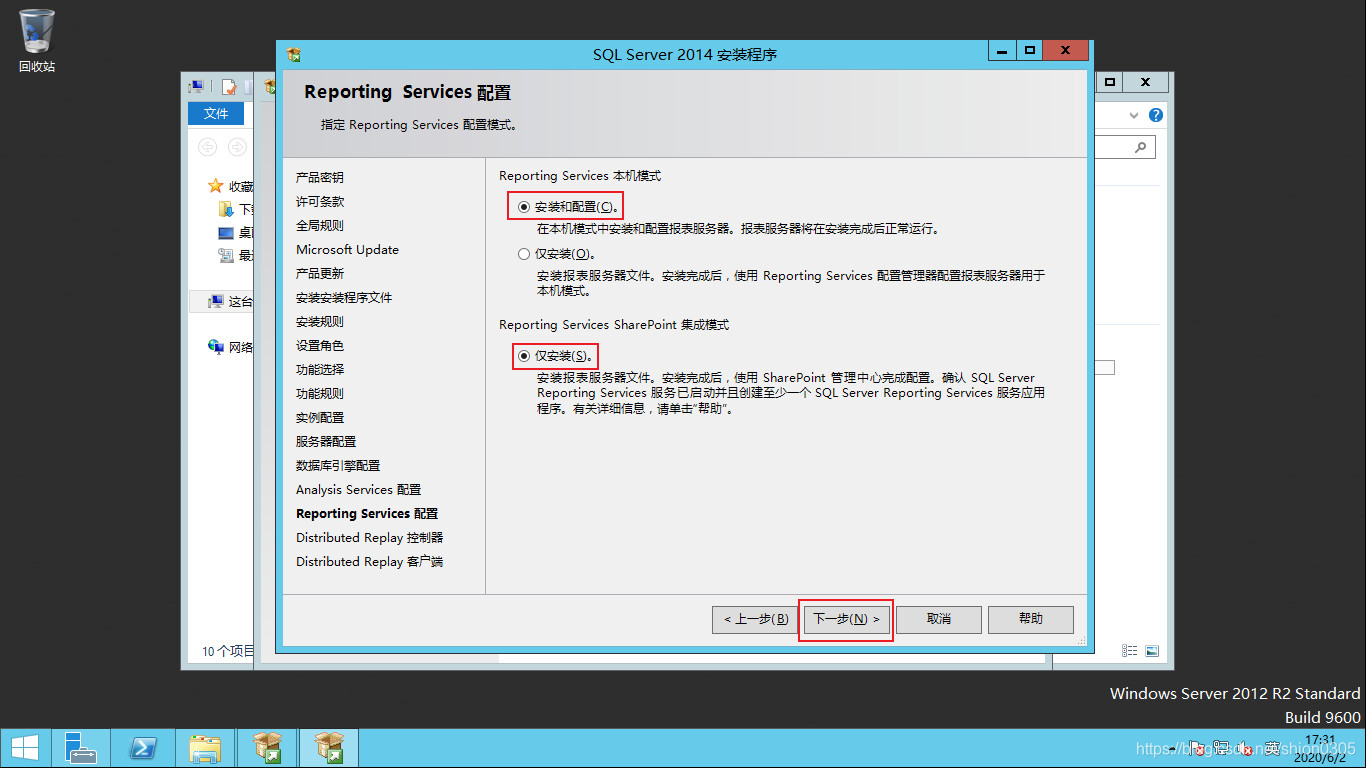The height and width of the screenshot is (768, 1366).
Task: Launch PowerShell from the taskbar
Action: click(x=143, y=748)
